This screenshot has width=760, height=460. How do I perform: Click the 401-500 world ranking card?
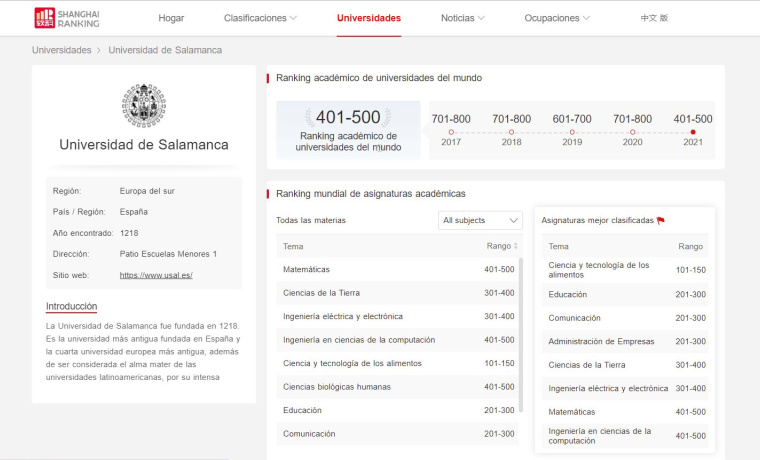pyautogui.click(x=348, y=129)
